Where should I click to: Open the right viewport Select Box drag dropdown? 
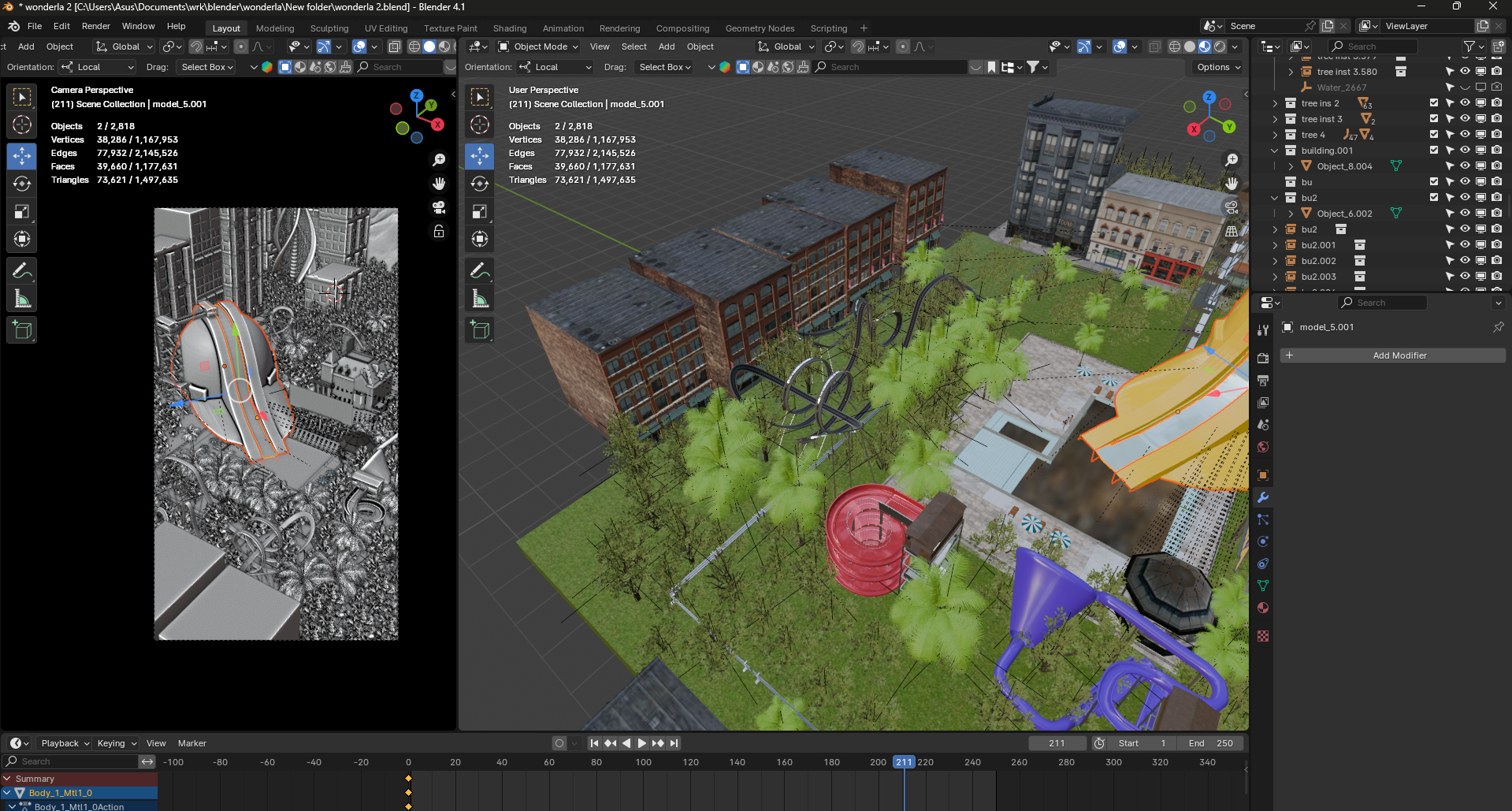(664, 67)
